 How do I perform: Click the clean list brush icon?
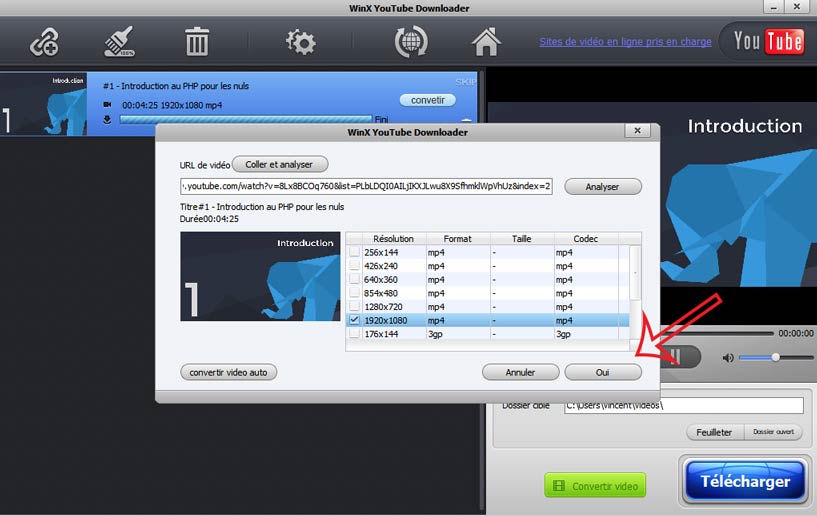119,42
